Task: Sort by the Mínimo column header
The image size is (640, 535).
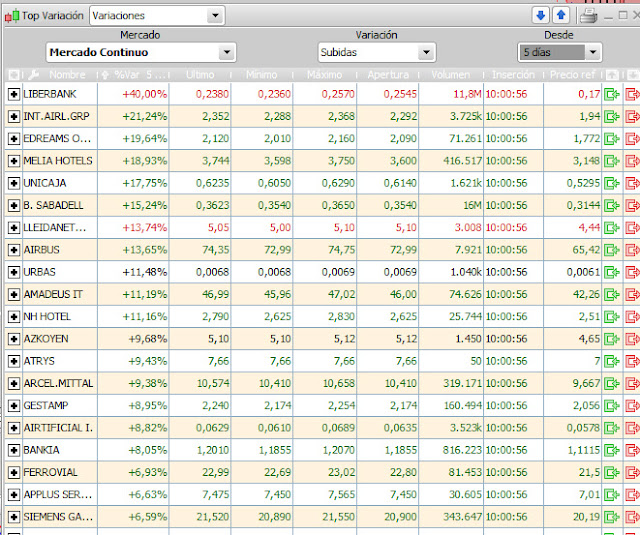Action: (x=262, y=75)
